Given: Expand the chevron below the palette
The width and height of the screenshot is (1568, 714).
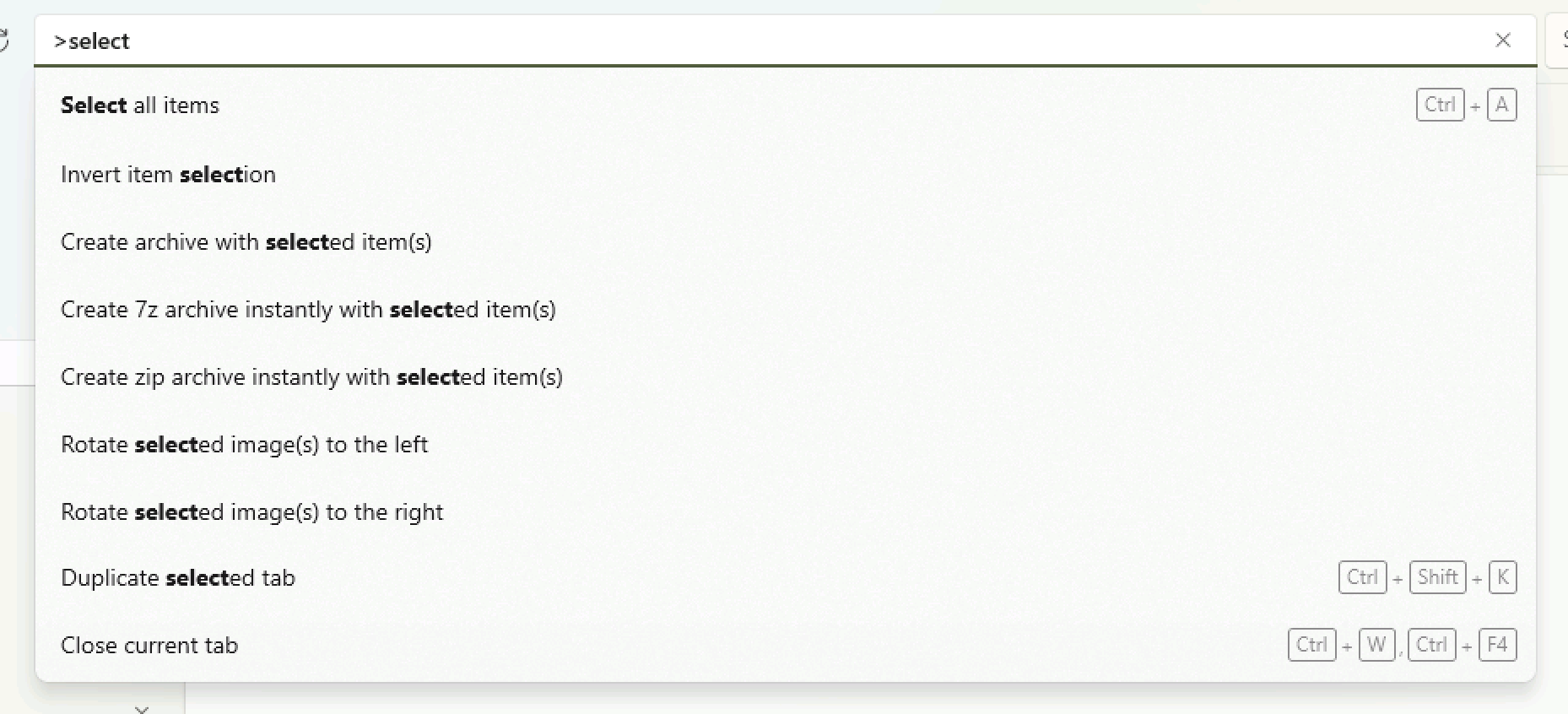Looking at the screenshot, I should [x=142, y=709].
